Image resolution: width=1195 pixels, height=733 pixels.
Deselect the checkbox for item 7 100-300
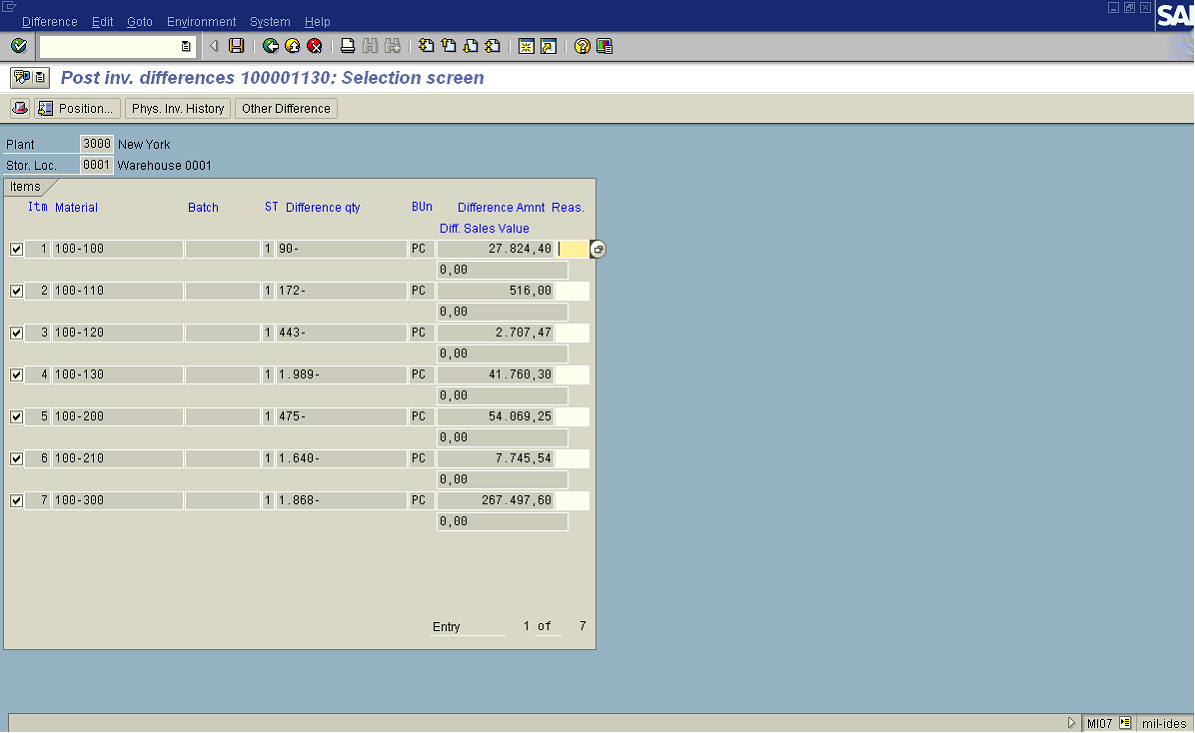16,501
